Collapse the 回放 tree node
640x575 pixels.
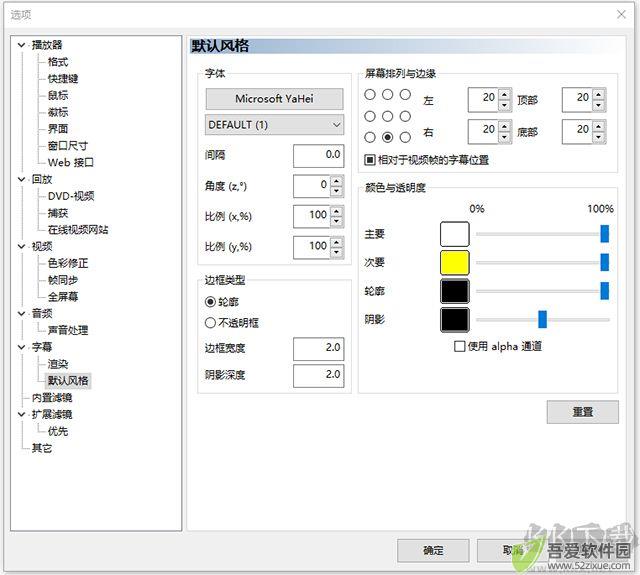coord(21,179)
